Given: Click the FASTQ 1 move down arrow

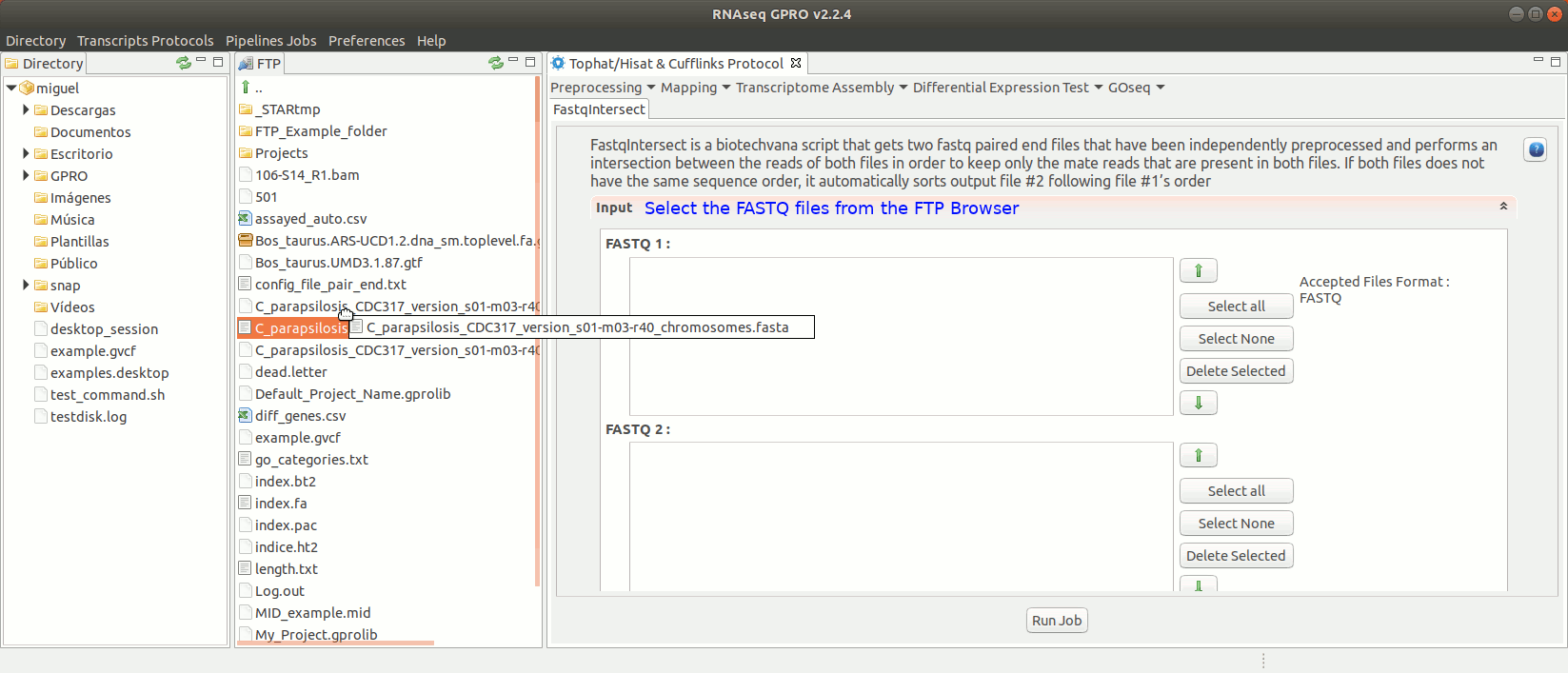Looking at the screenshot, I should point(1198,403).
